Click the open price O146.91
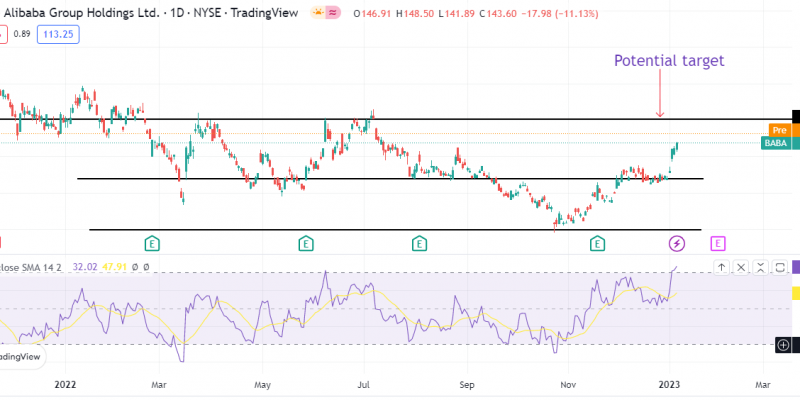The image size is (800, 400). pyautogui.click(x=372, y=14)
